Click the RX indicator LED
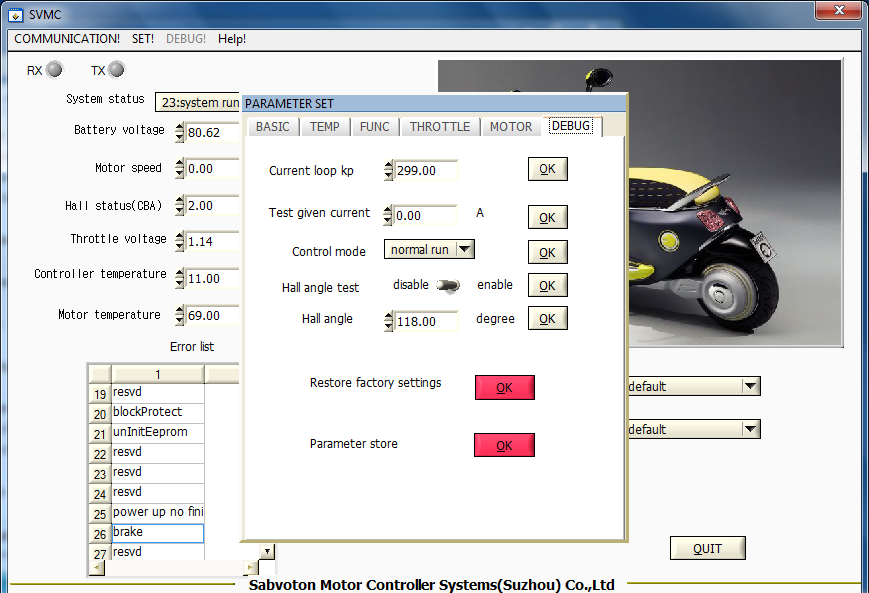This screenshot has width=869, height=593. point(54,70)
